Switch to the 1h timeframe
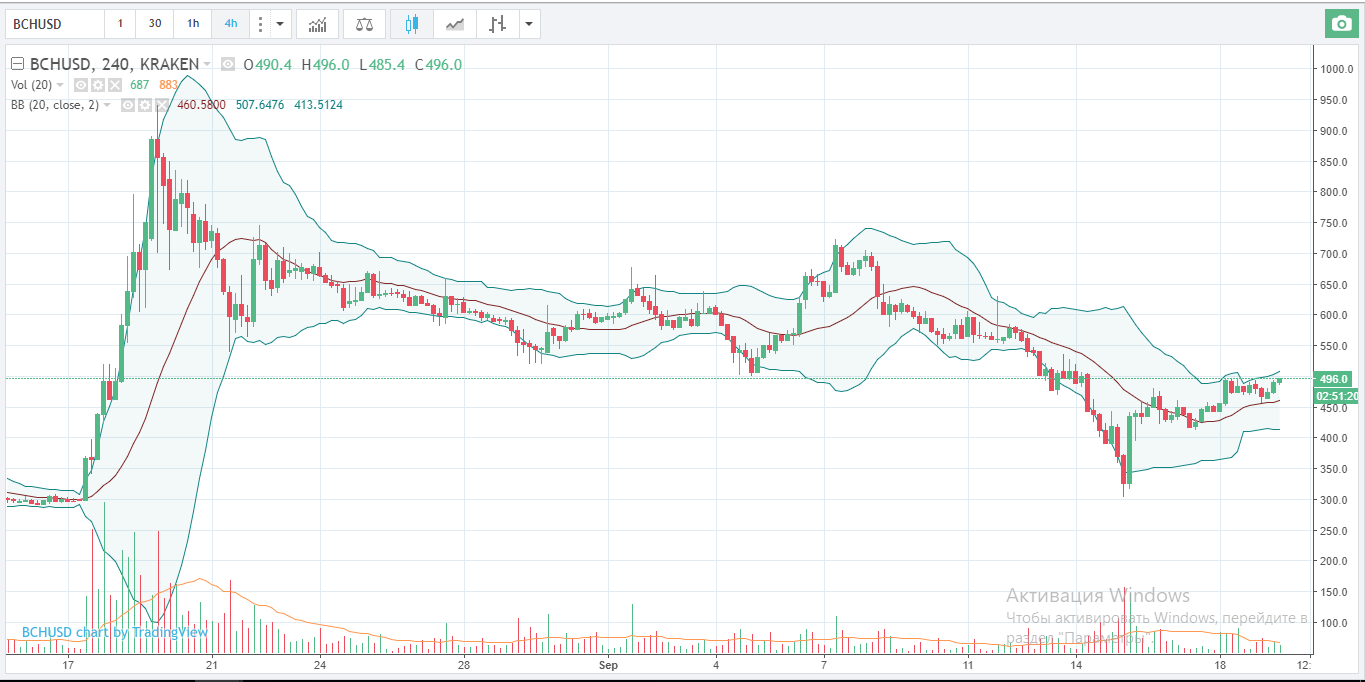The image size is (1365, 682). coord(193,23)
